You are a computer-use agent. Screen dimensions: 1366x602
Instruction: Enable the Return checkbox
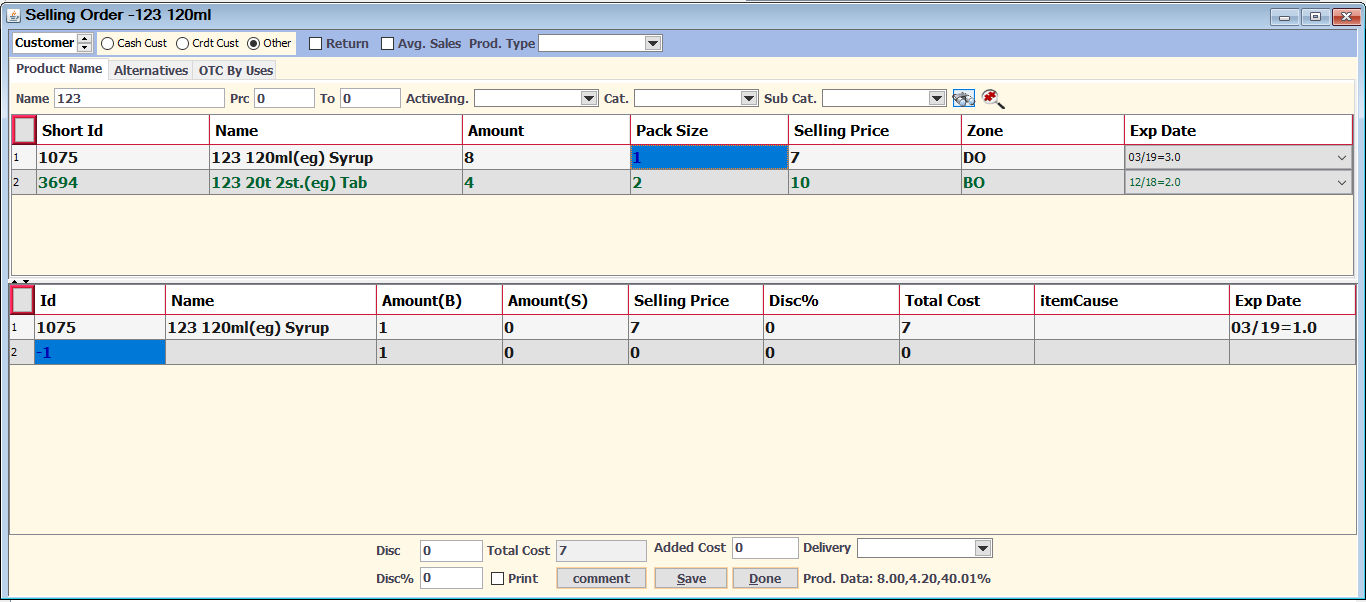(x=315, y=43)
